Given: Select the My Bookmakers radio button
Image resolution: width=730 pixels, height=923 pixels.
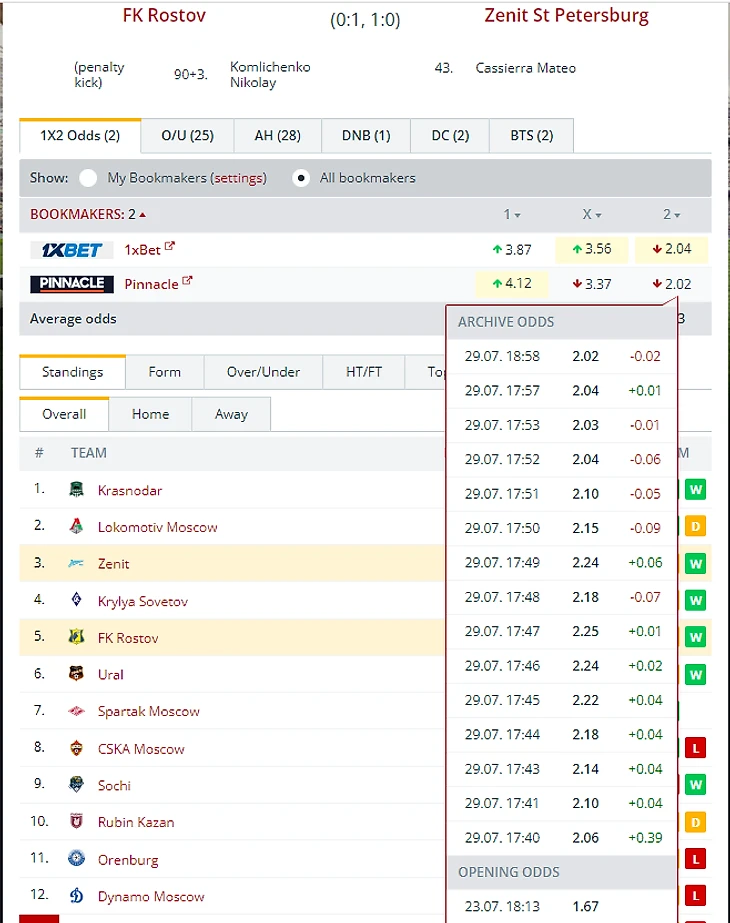Looking at the screenshot, I should point(89,178).
